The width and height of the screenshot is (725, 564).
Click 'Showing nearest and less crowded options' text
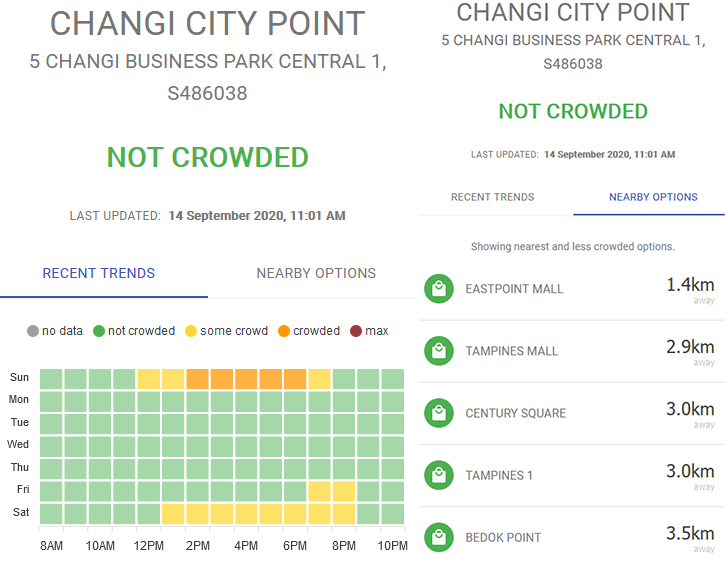(x=572, y=246)
